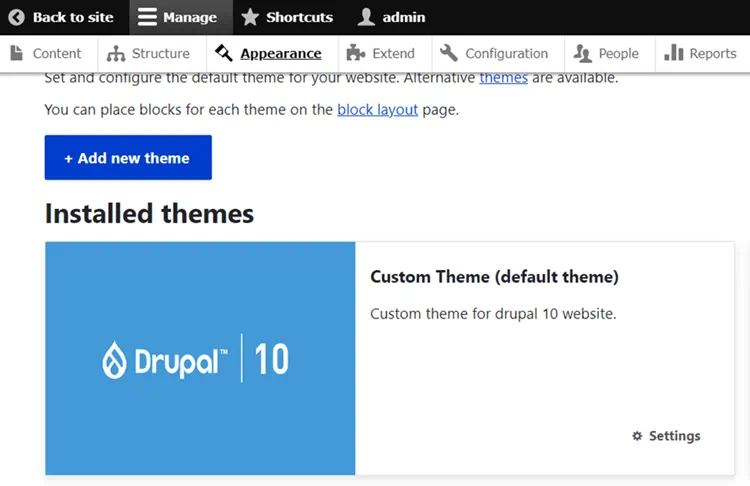This screenshot has height=486, width=750.
Task: Click the admin user silhouette icon
Action: 367,17
